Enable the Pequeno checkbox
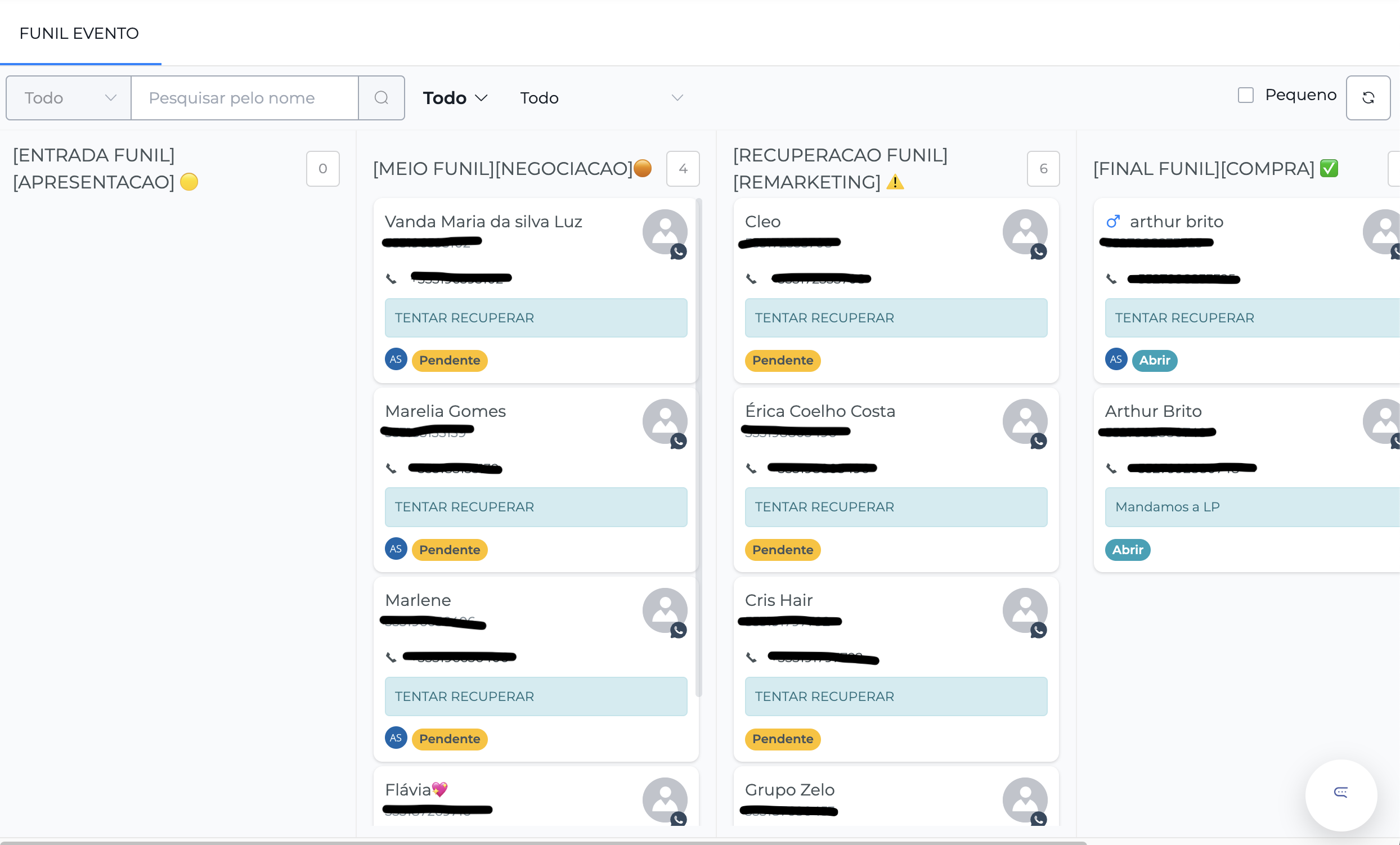The height and width of the screenshot is (845, 1400). click(1245, 95)
